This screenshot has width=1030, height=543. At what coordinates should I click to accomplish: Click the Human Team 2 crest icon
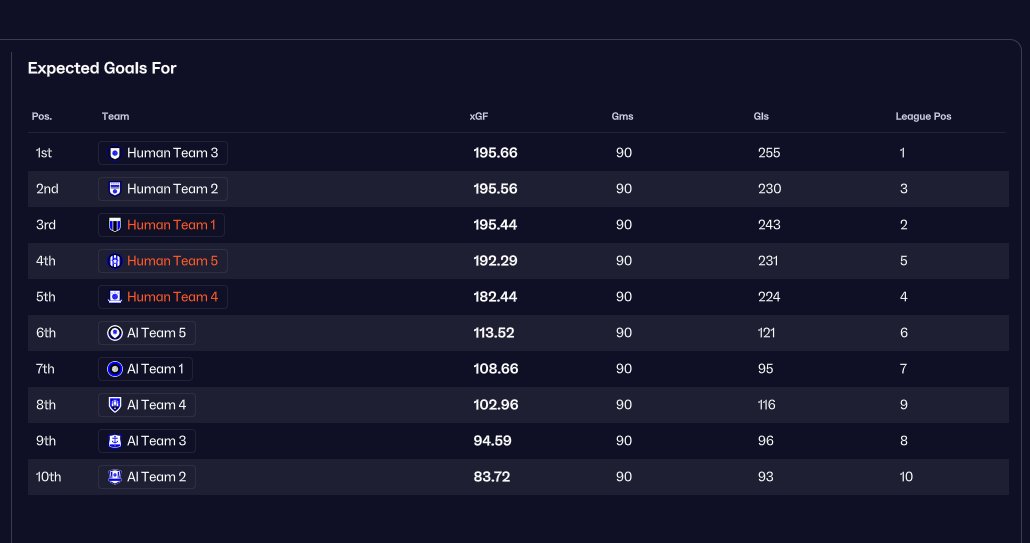pyautogui.click(x=115, y=189)
